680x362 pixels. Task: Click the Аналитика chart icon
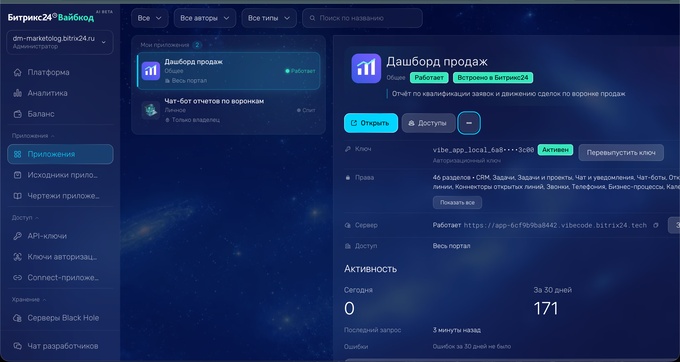coord(17,93)
